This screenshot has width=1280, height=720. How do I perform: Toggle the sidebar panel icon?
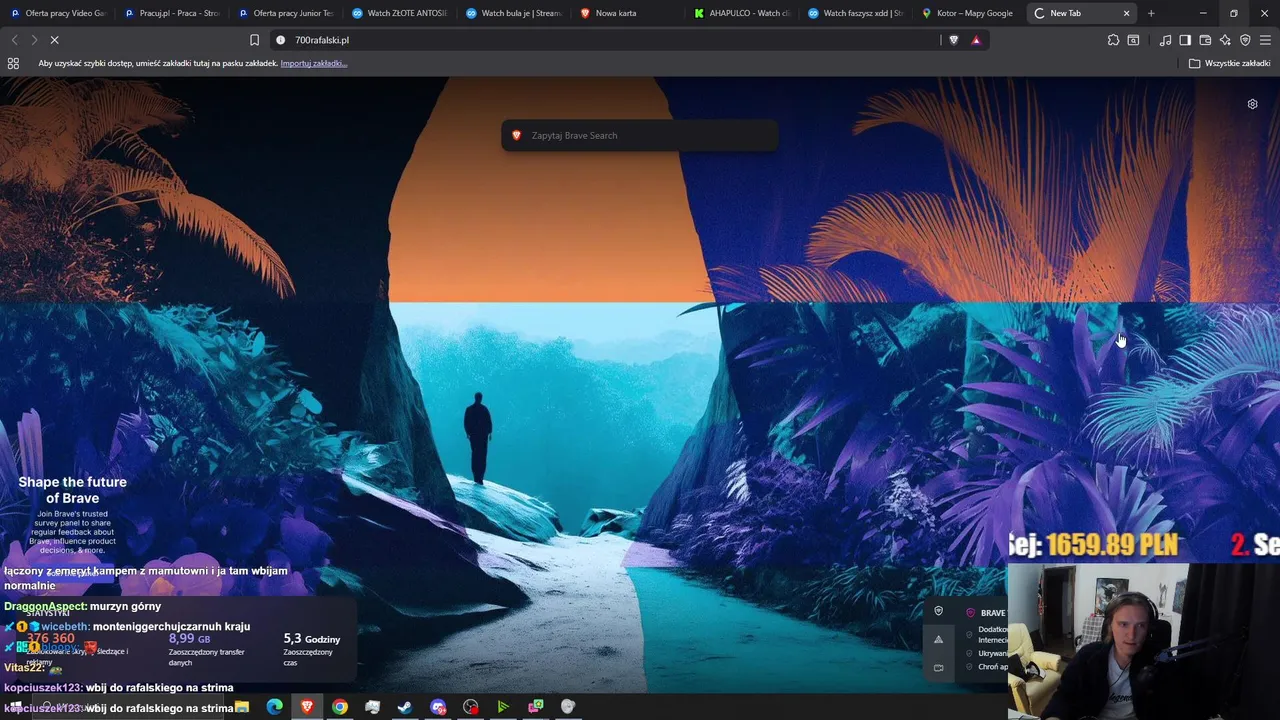pos(1185,40)
